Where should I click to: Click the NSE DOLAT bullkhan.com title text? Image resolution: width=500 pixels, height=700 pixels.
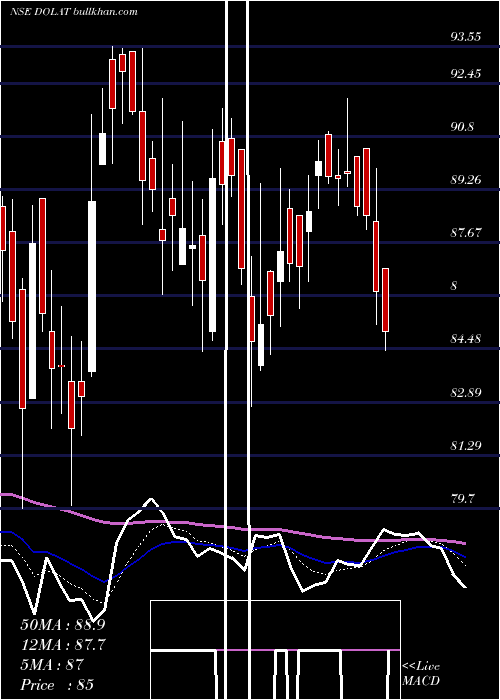point(74,12)
